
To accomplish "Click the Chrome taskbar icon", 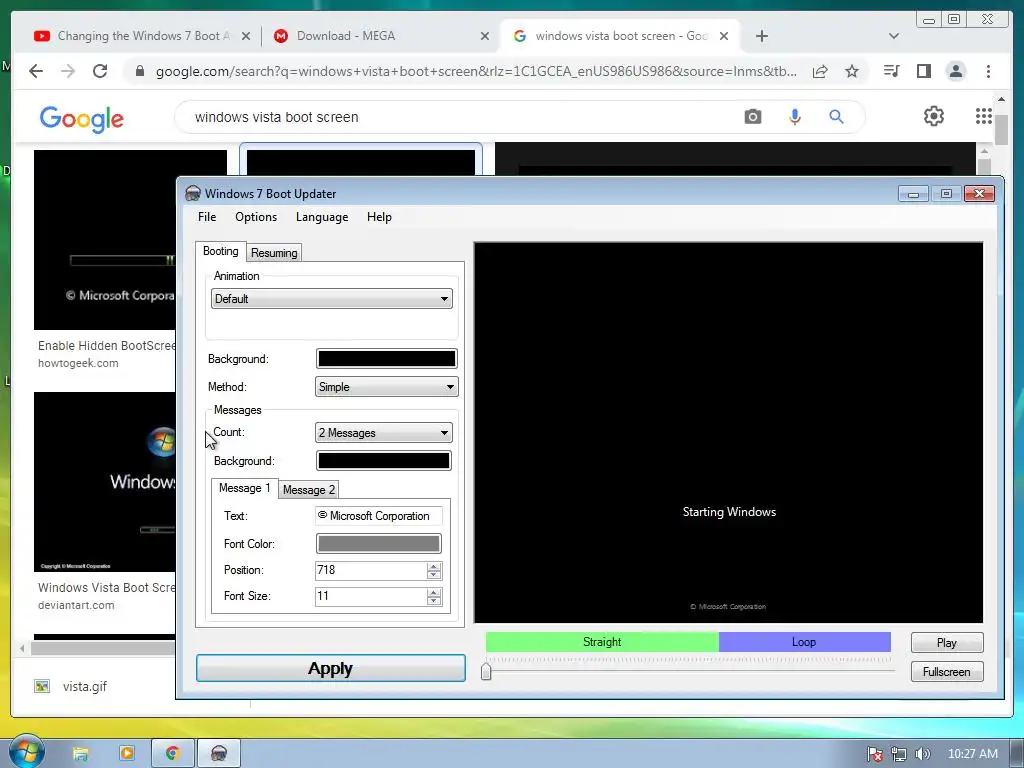I will (172, 754).
